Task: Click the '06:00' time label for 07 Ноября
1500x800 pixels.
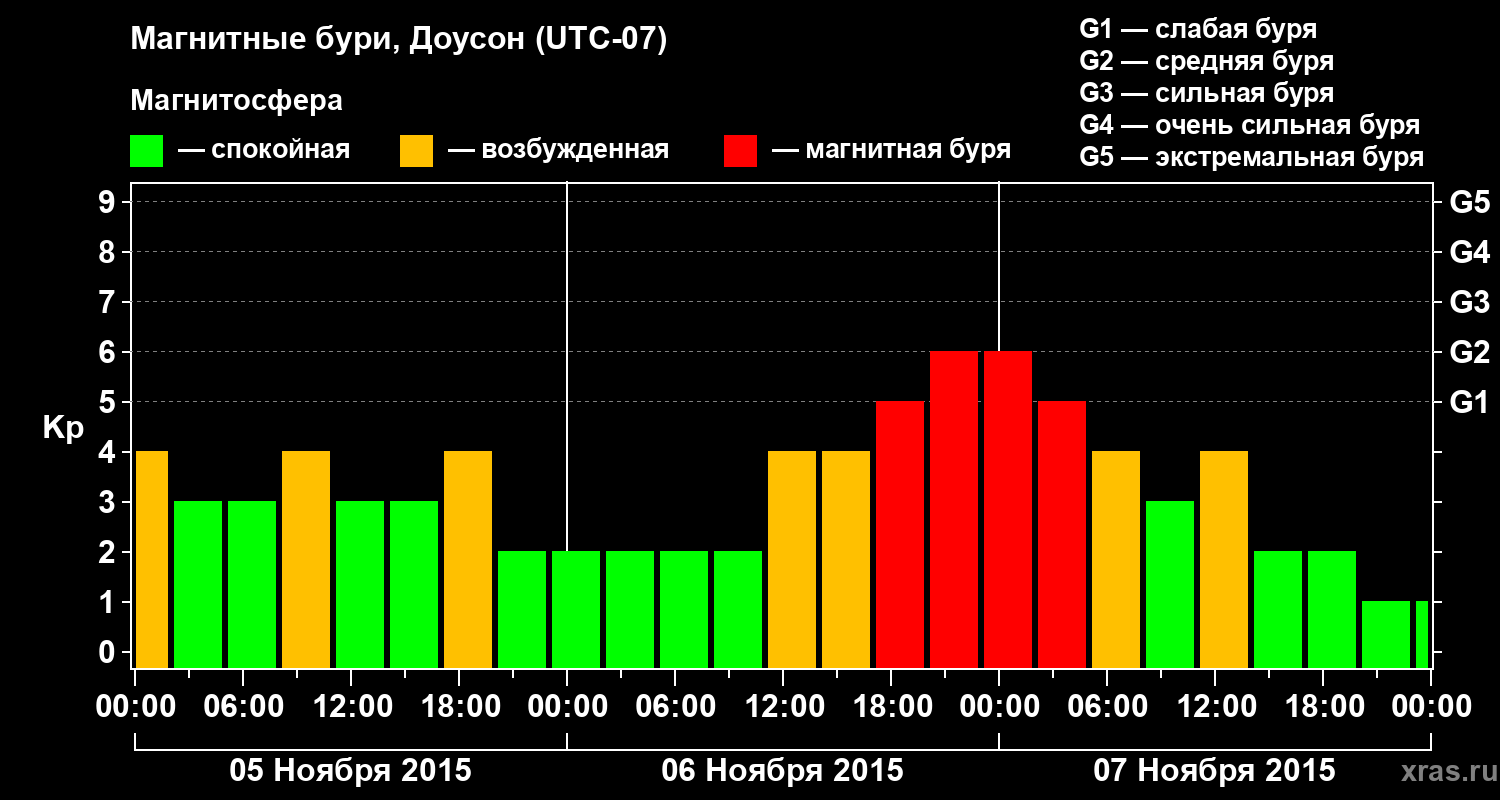Action: point(1107,707)
